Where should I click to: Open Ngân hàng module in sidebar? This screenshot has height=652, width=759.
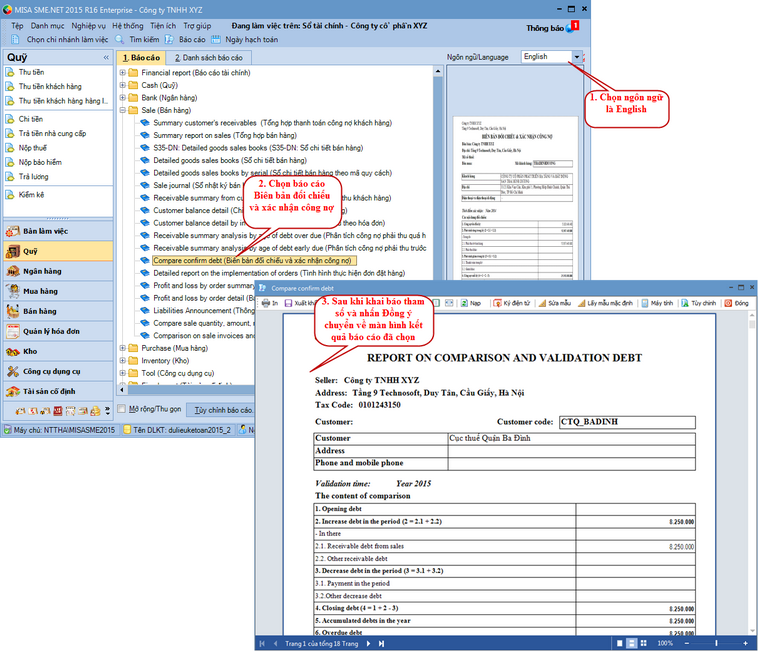[x=58, y=271]
